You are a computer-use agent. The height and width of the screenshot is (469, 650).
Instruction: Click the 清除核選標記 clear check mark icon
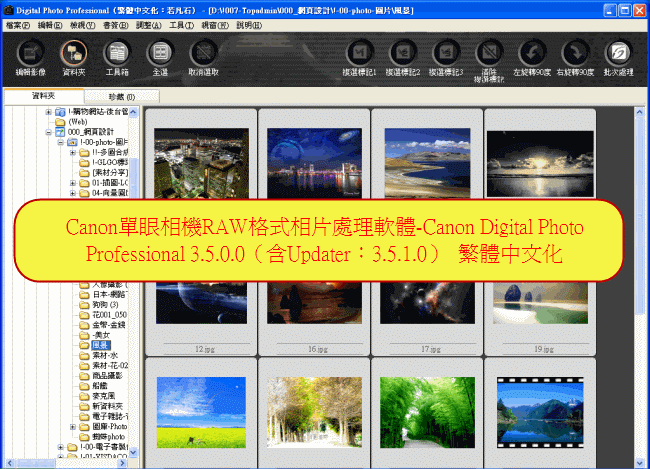(x=488, y=55)
